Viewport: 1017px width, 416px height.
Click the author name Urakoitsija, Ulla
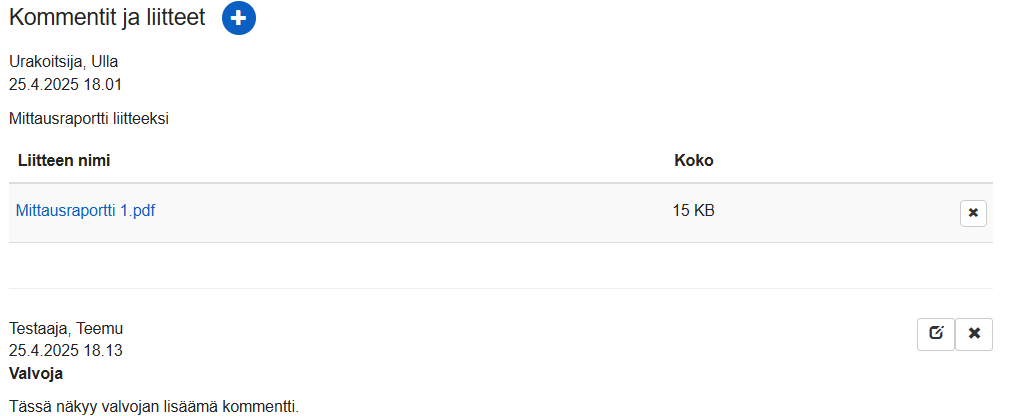(64, 62)
